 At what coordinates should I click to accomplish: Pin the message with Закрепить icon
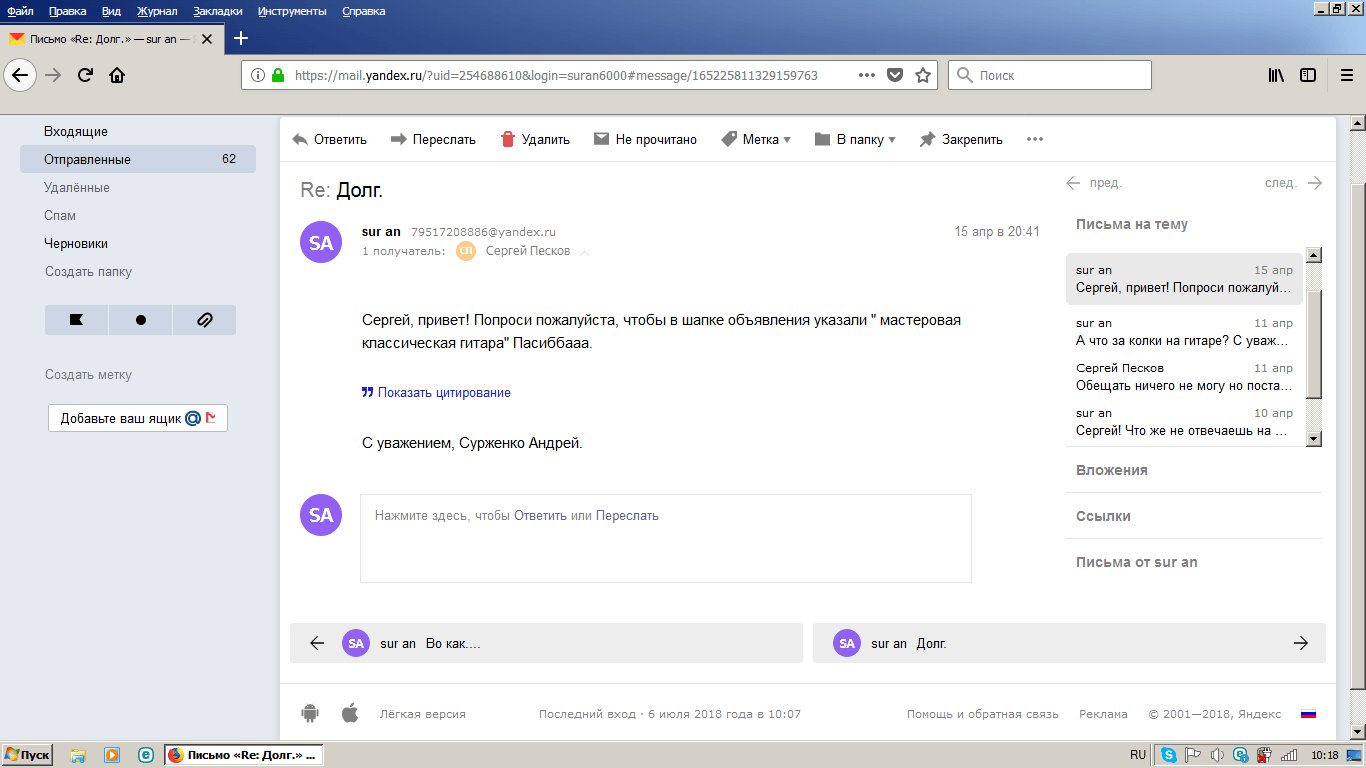click(927, 140)
